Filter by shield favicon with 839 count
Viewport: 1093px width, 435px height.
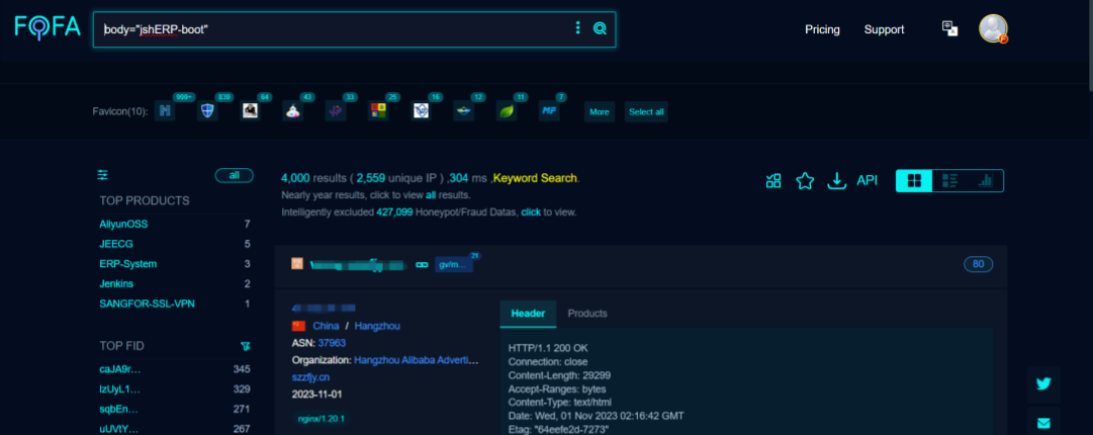(208, 110)
